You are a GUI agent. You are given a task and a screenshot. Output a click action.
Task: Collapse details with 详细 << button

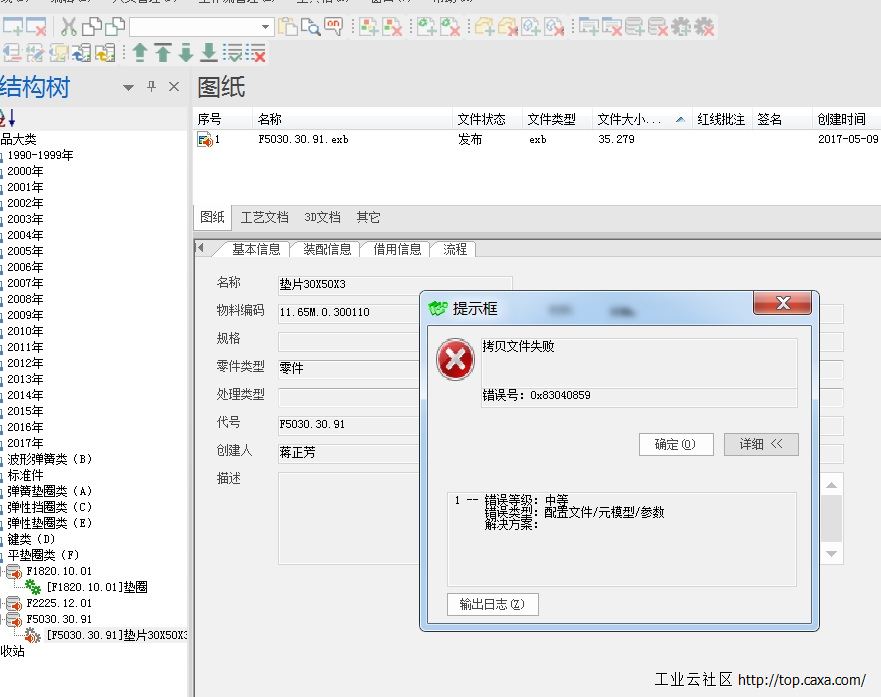point(761,444)
